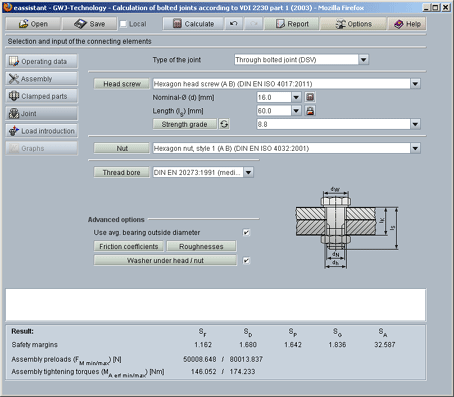
Task: Switch to Assembly section
Action: tap(42, 79)
